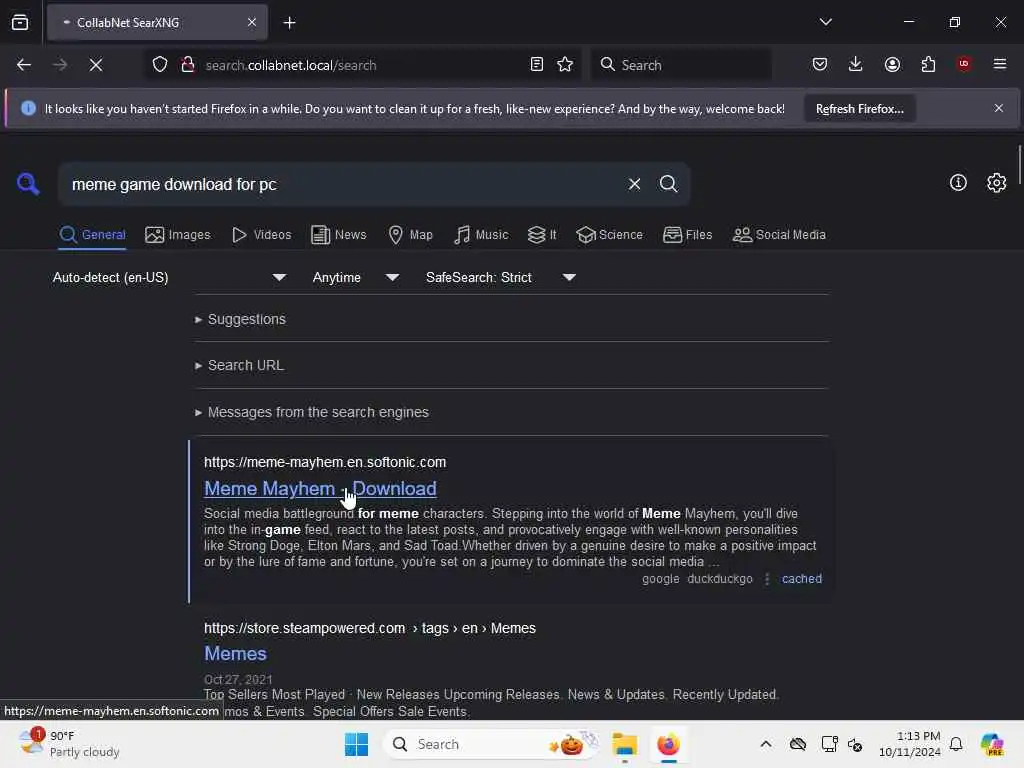Switch to Music category
Screen dimensions: 1024x768
pos(481,234)
